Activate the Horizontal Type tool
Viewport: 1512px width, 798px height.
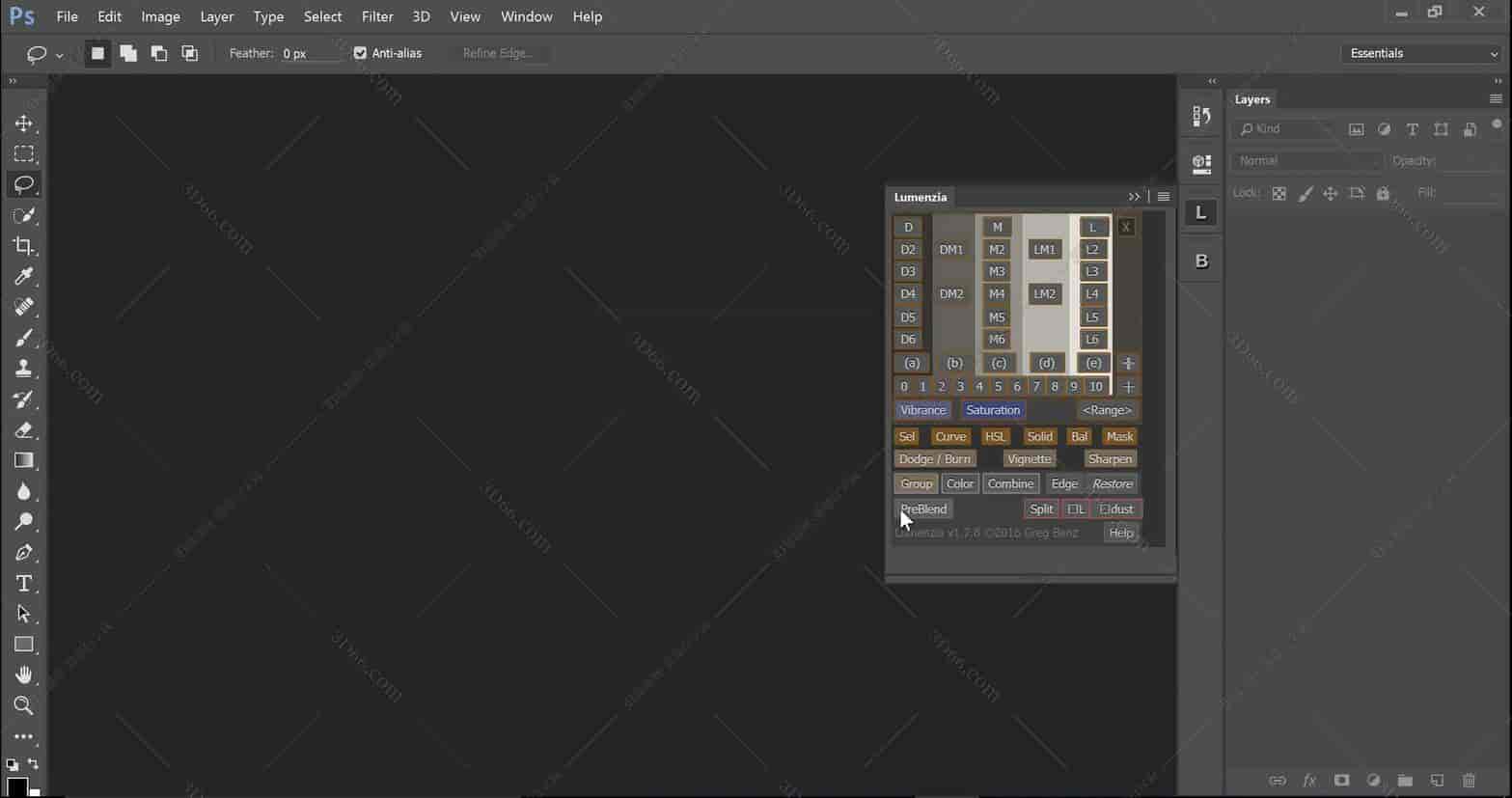pos(23,584)
